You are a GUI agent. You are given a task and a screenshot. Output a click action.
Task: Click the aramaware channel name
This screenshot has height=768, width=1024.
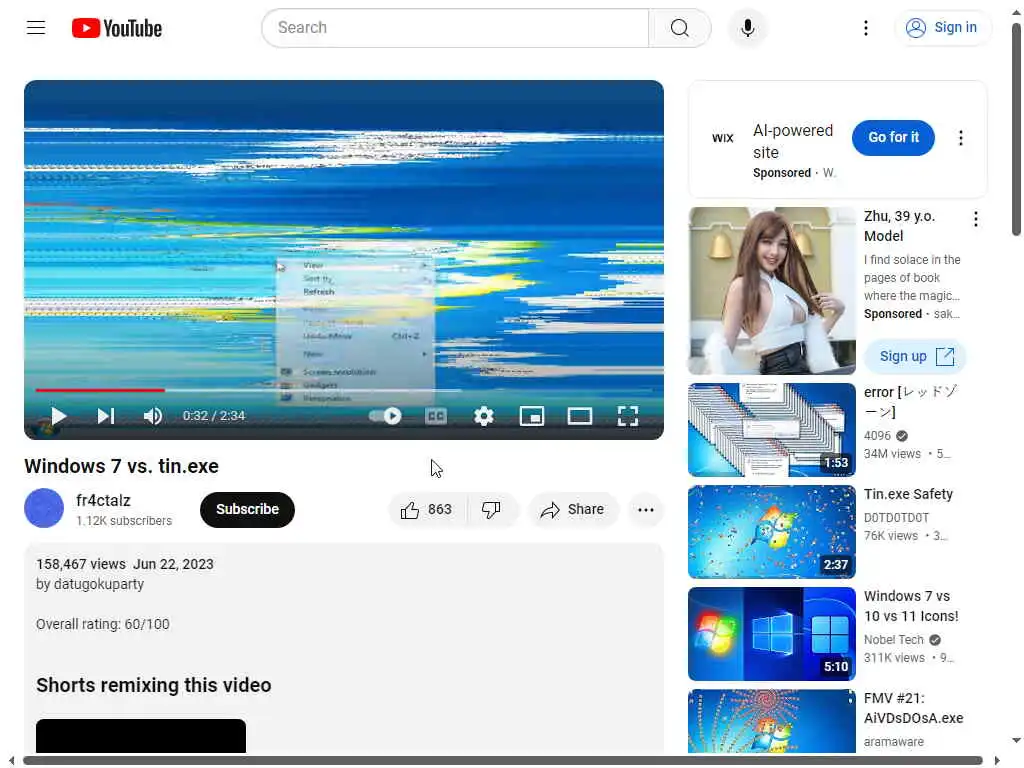(893, 741)
